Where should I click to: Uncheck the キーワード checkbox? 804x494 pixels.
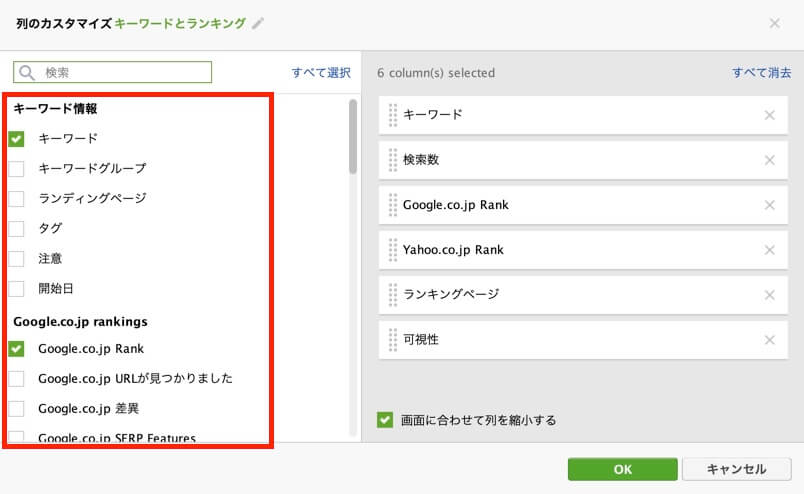pos(16,139)
